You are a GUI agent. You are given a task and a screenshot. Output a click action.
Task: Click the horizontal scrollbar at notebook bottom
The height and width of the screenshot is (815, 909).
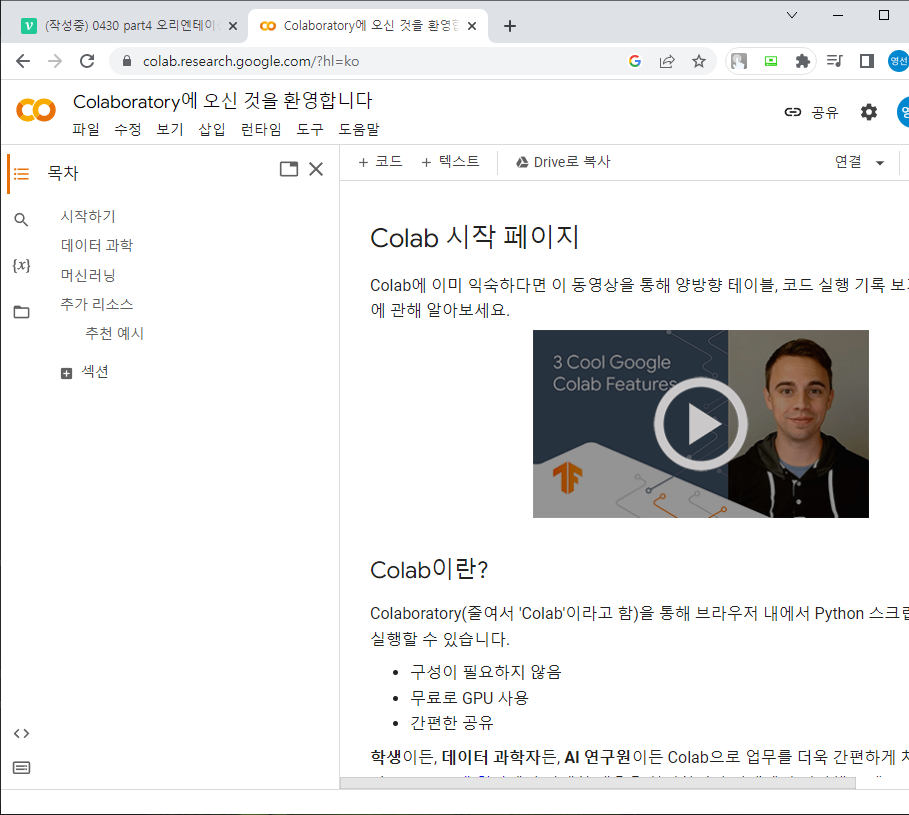pos(597,783)
